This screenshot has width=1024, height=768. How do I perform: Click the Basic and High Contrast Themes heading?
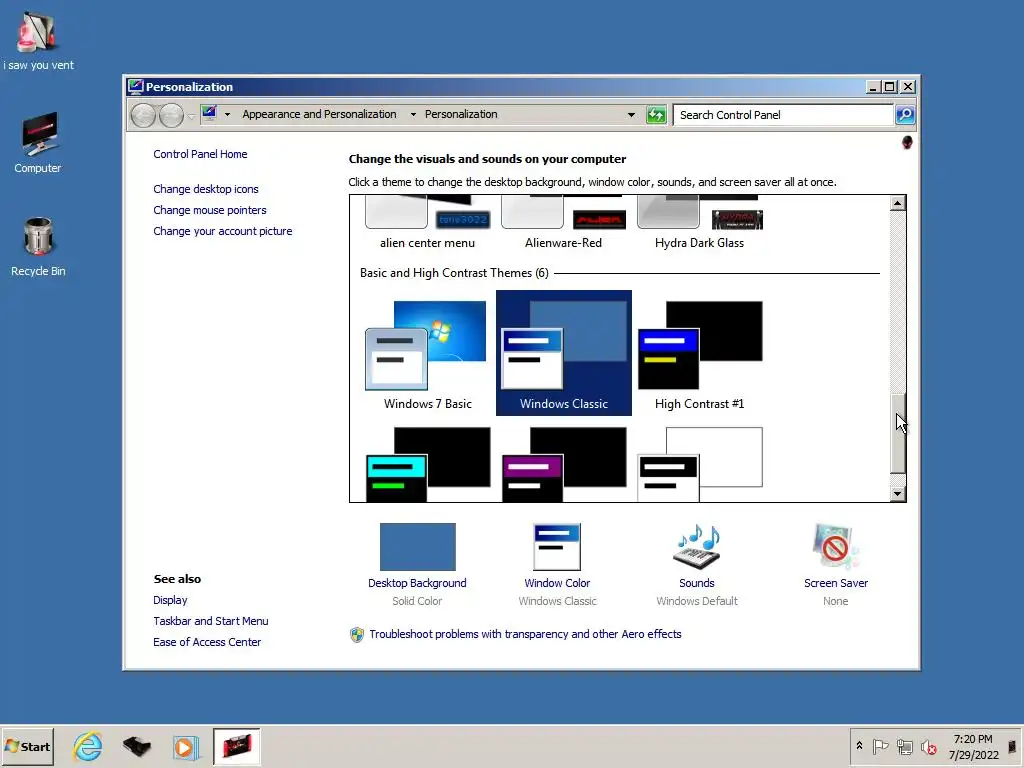pos(454,273)
